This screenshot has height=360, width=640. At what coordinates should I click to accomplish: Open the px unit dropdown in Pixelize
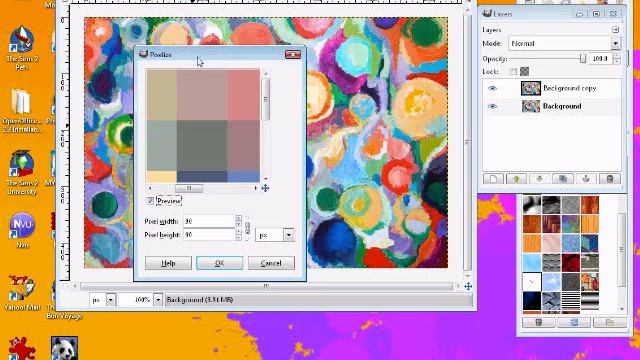[289, 235]
